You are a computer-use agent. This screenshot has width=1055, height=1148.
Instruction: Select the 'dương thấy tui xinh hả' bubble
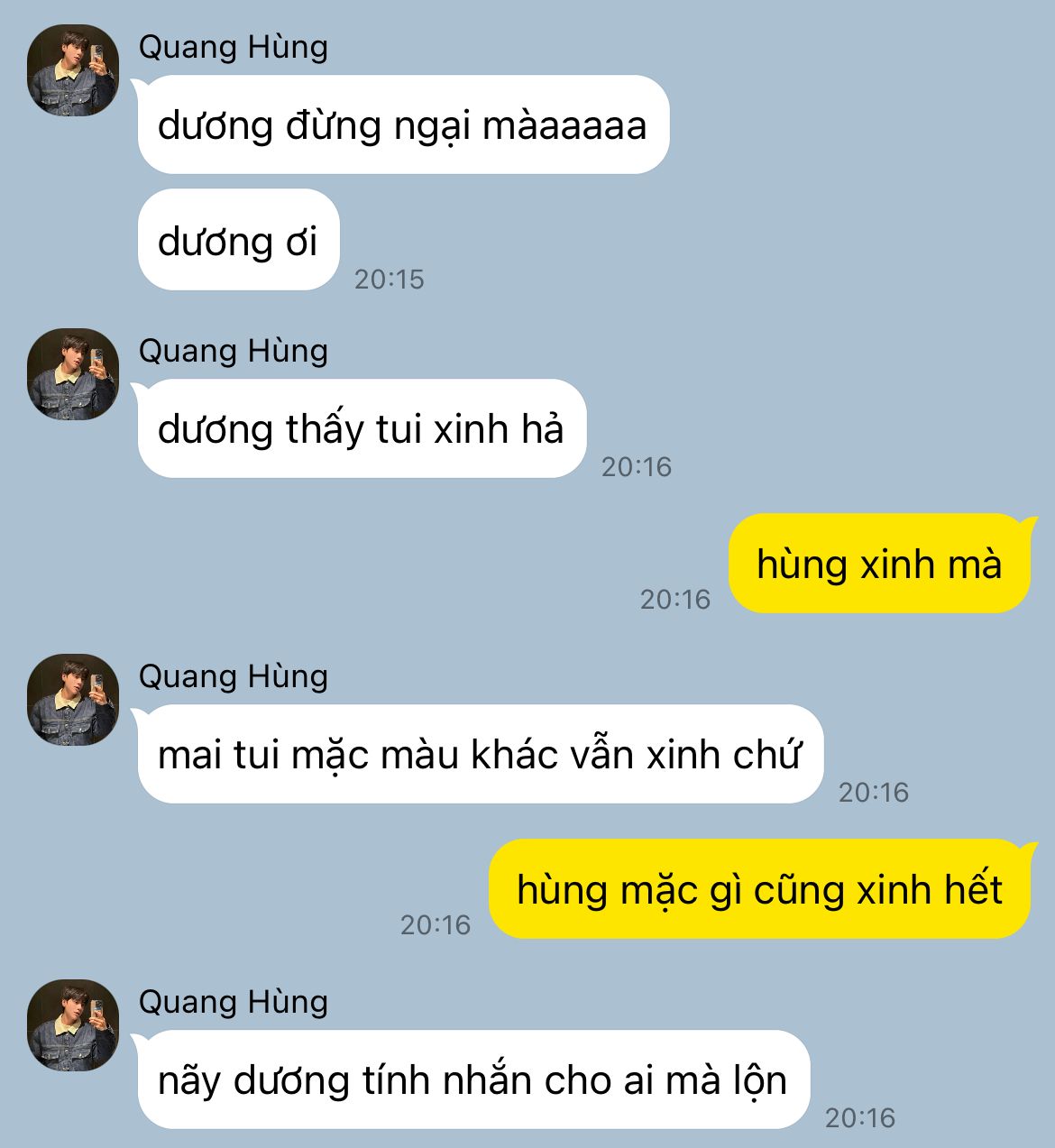(x=362, y=428)
